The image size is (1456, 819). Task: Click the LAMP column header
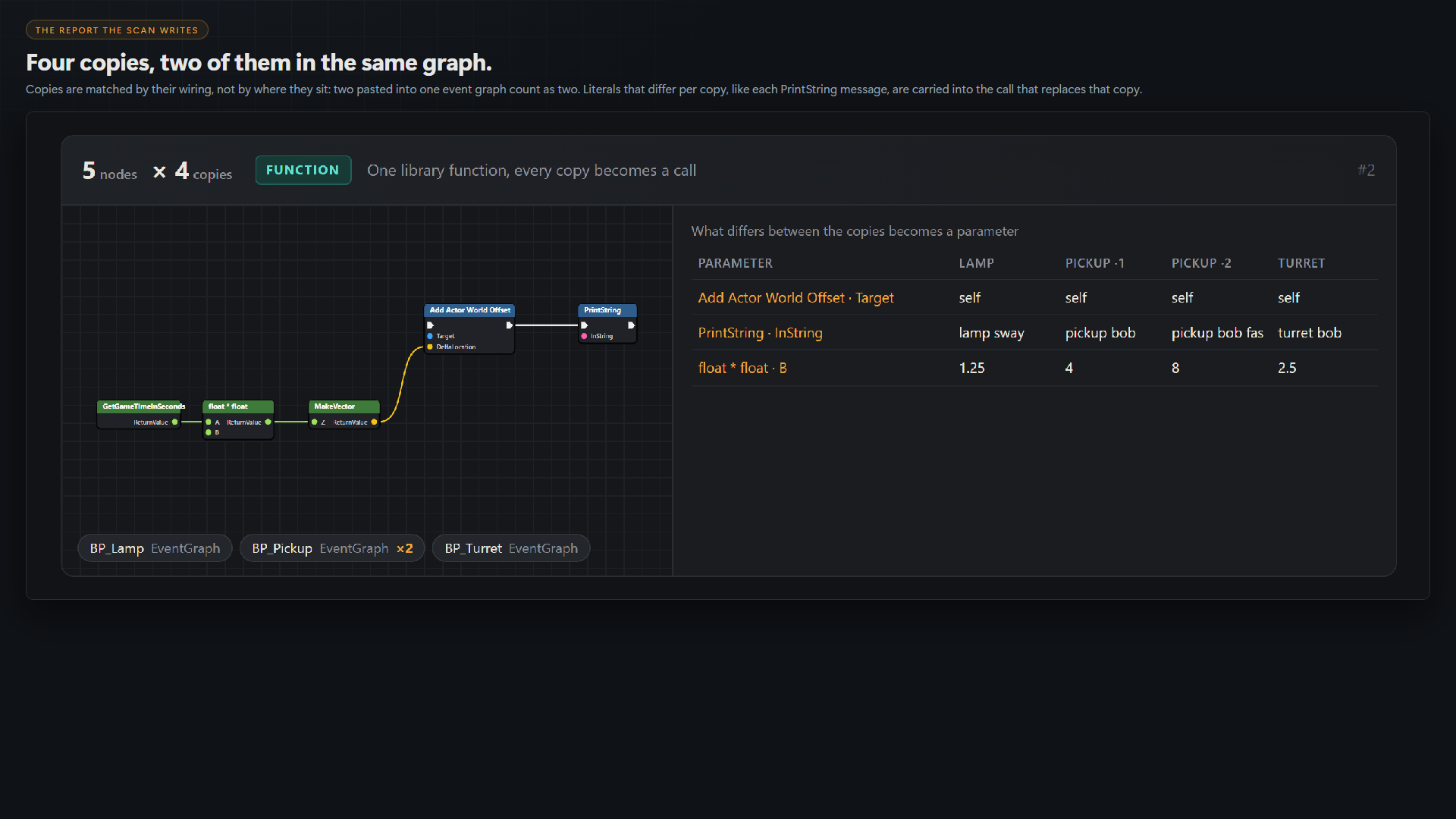976,263
